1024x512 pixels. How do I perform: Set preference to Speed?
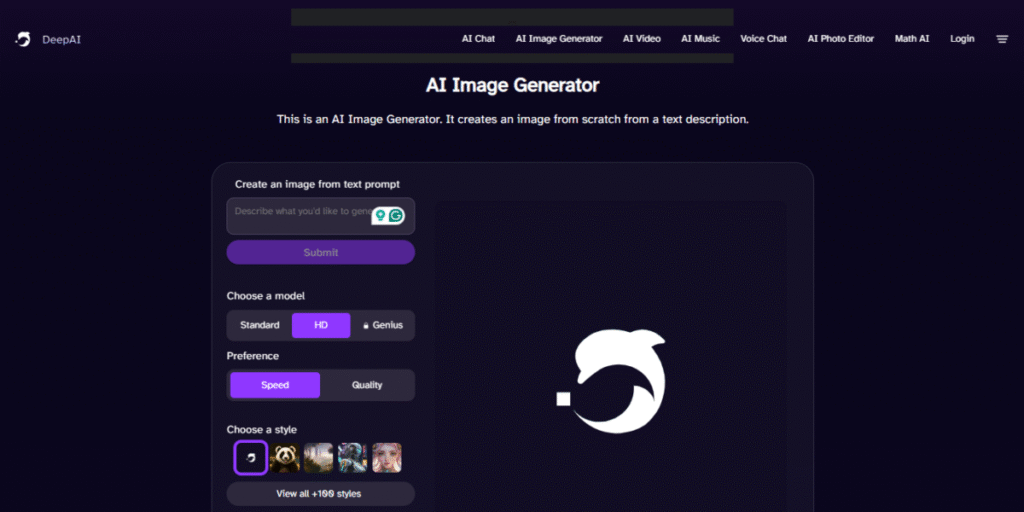(x=275, y=385)
